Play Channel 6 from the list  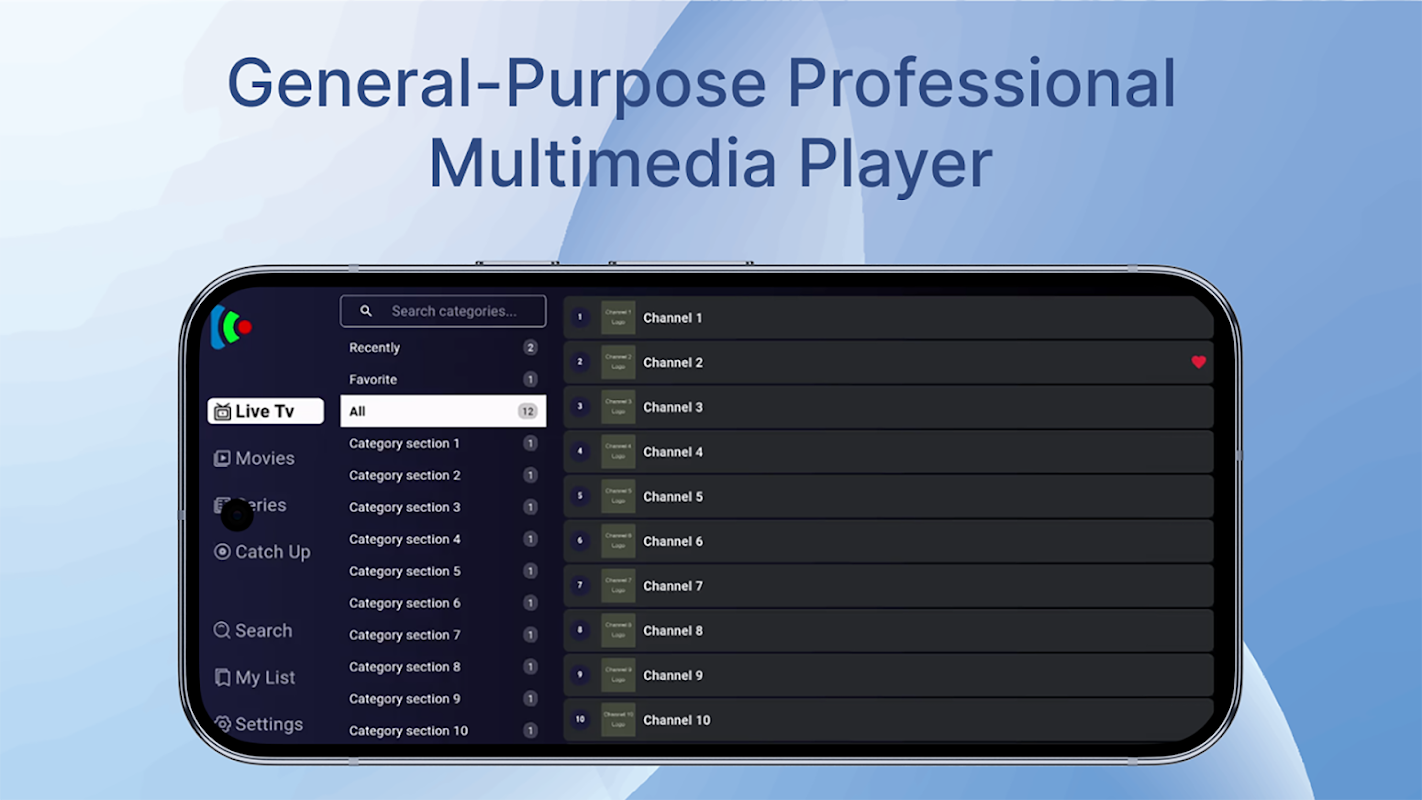888,541
